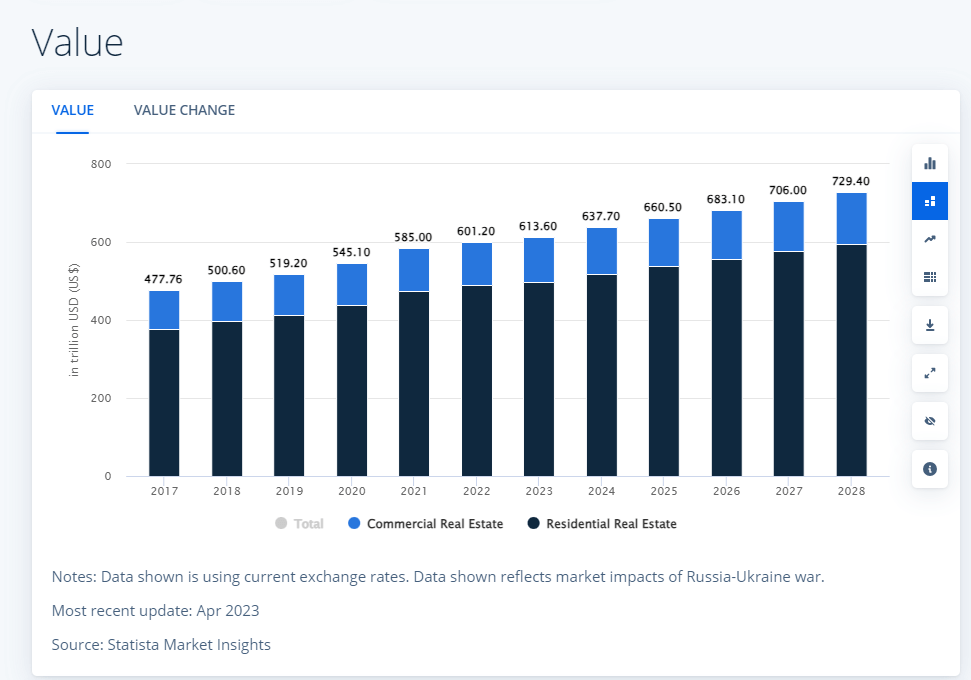Toggle Commercial Real Estate legend entry
Viewport: 971px width, 680px height.
[434, 524]
